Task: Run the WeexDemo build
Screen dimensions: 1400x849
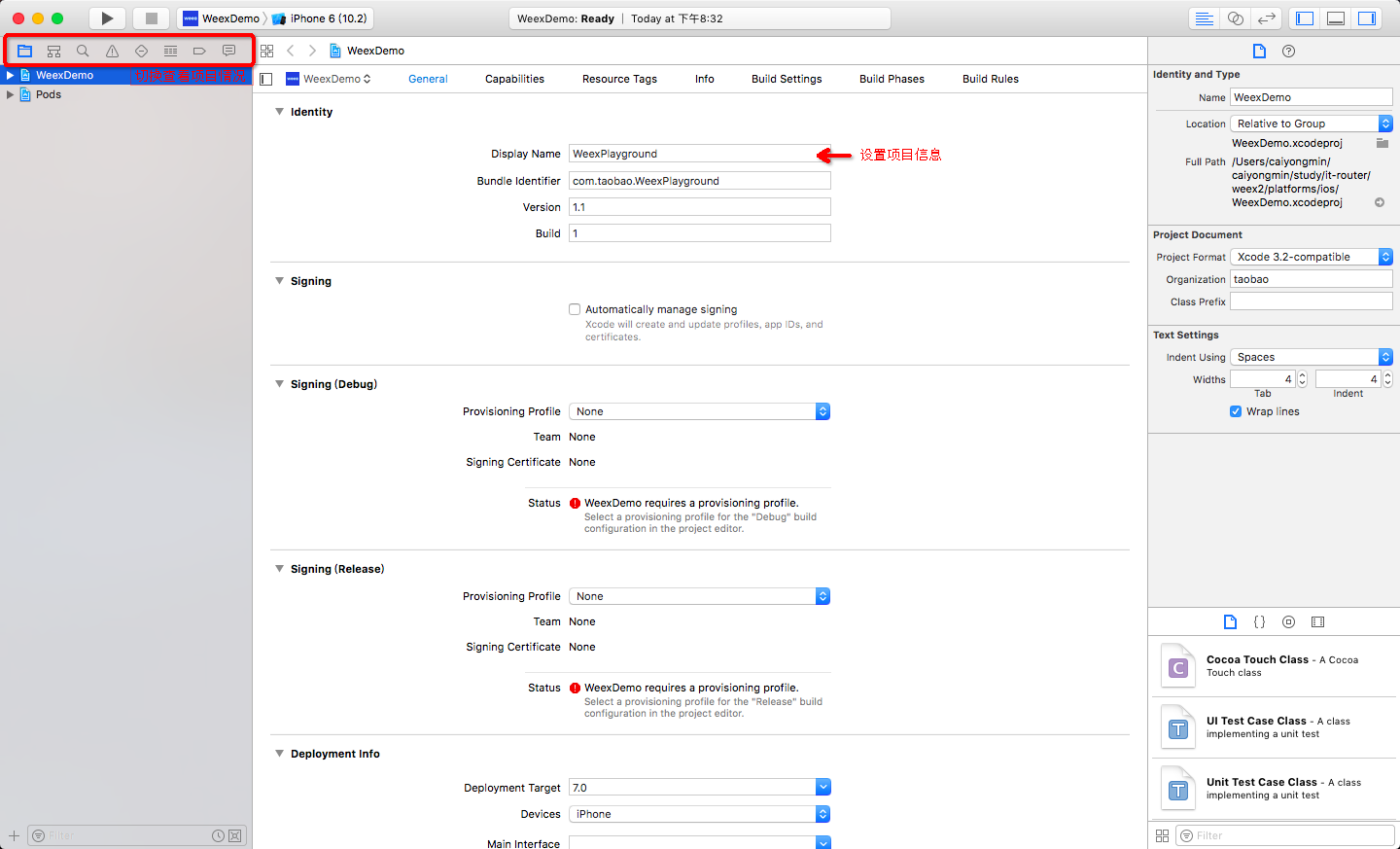Action: pos(107,18)
